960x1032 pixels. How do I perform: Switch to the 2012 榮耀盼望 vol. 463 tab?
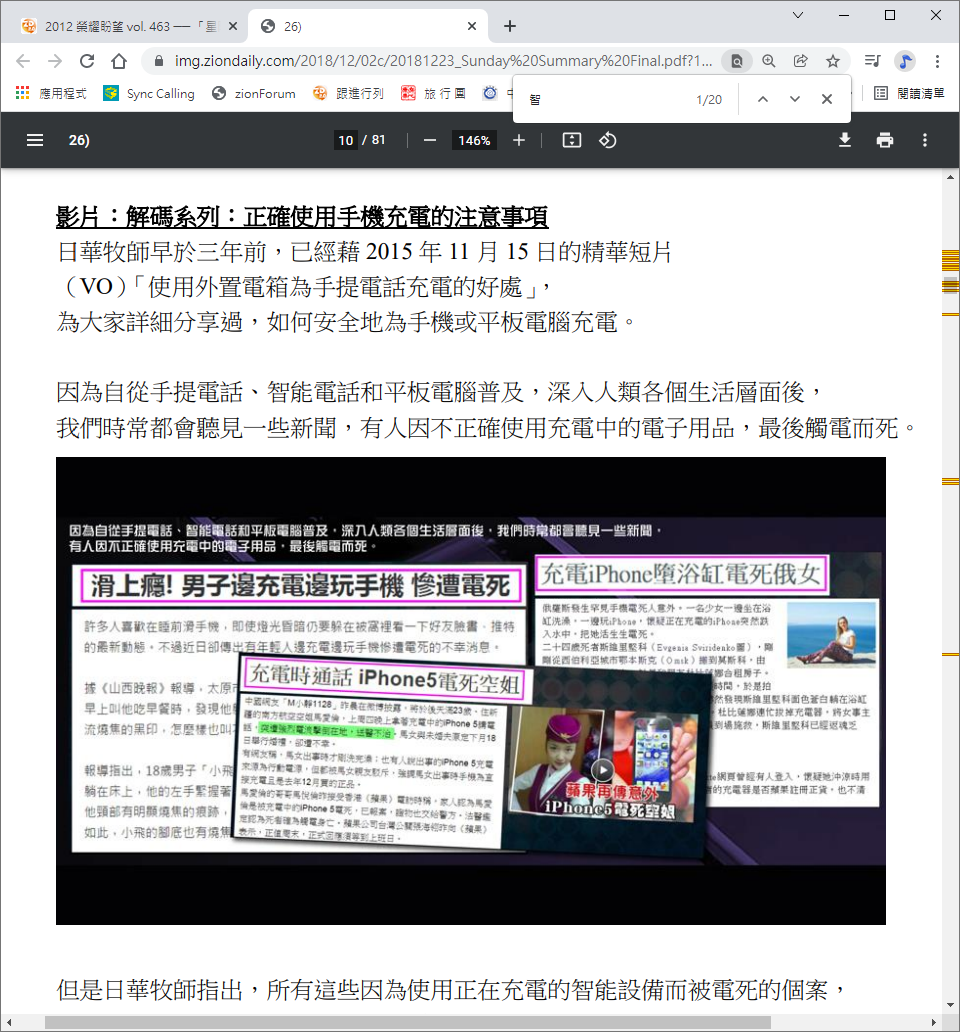pos(129,26)
